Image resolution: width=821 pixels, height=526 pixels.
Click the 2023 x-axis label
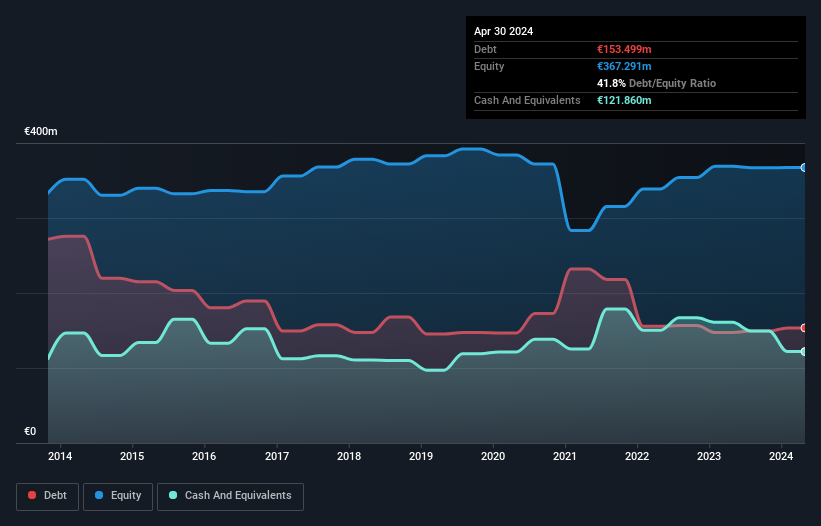tap(709, 456)
